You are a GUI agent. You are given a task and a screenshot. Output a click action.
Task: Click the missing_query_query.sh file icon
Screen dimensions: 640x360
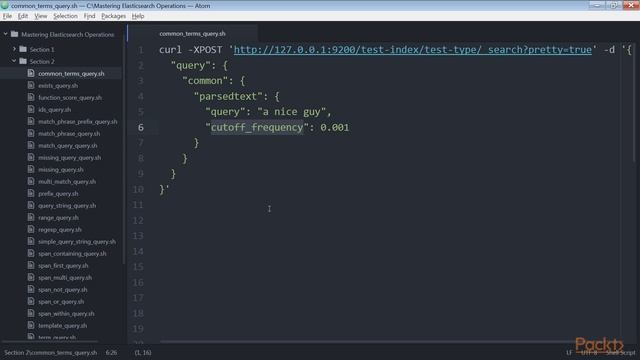tap(31, 157)
